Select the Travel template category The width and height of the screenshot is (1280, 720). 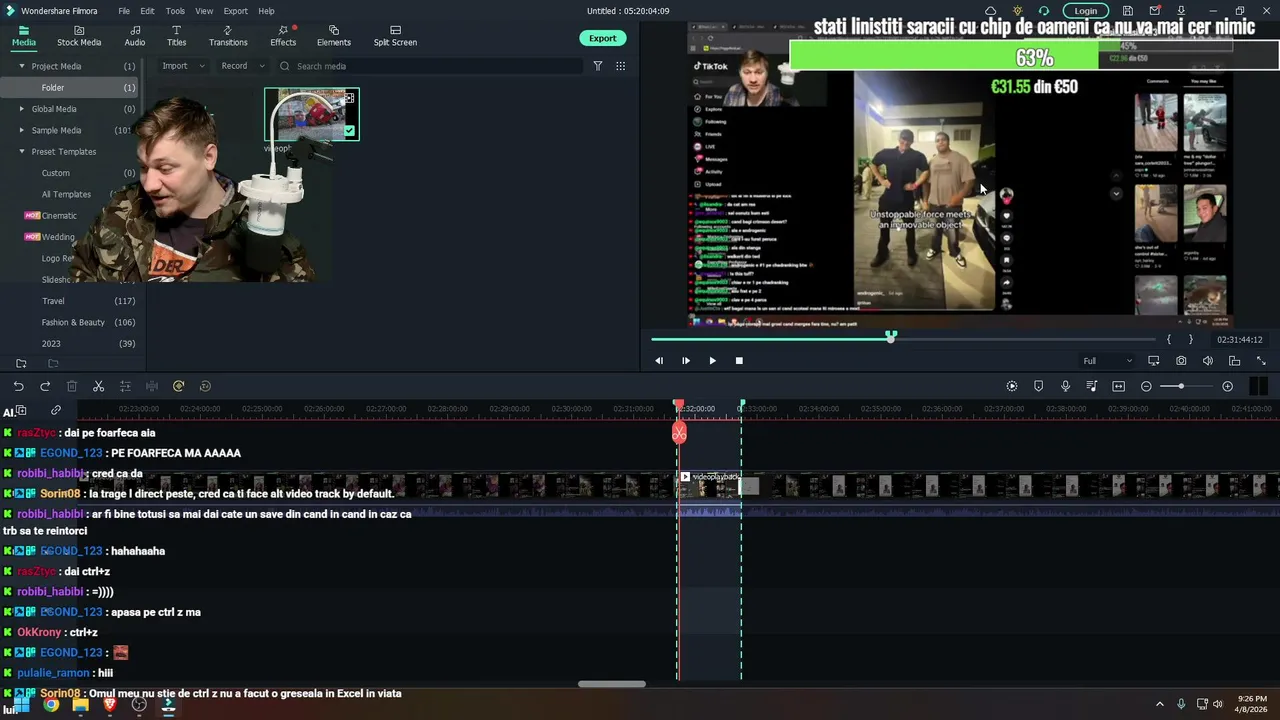(53, 301)
